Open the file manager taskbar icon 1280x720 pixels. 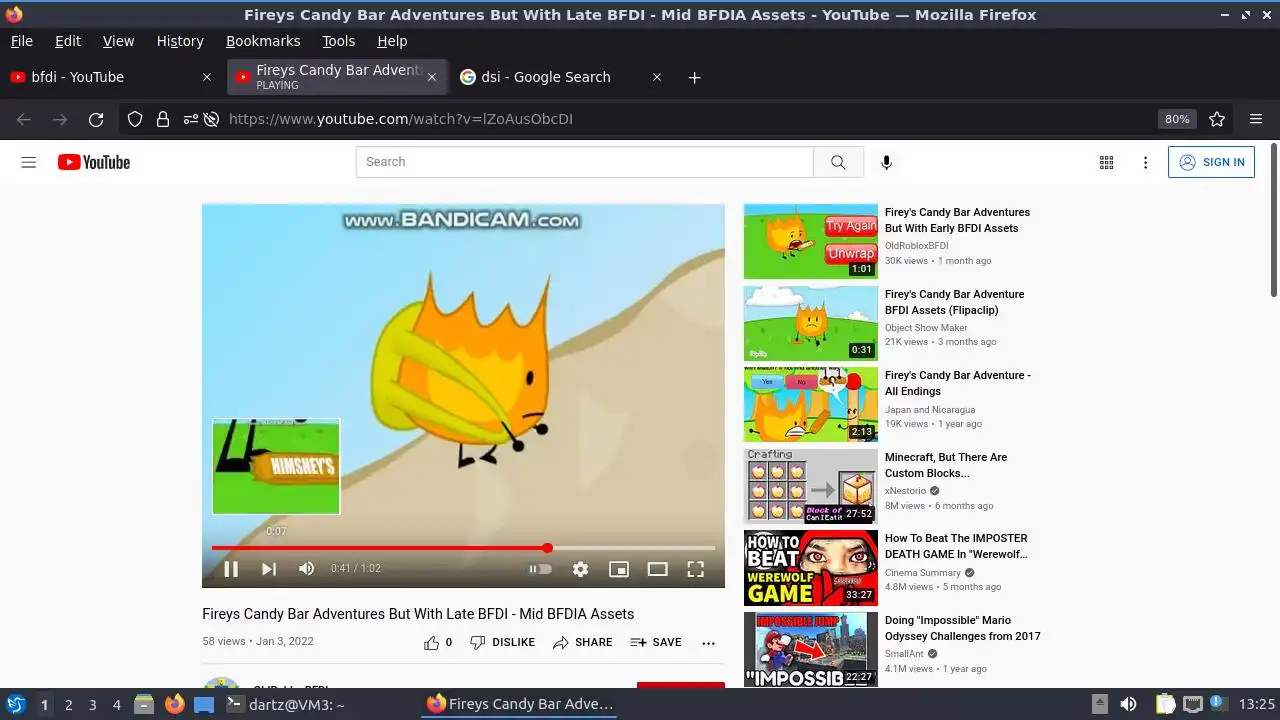[144, 705]
